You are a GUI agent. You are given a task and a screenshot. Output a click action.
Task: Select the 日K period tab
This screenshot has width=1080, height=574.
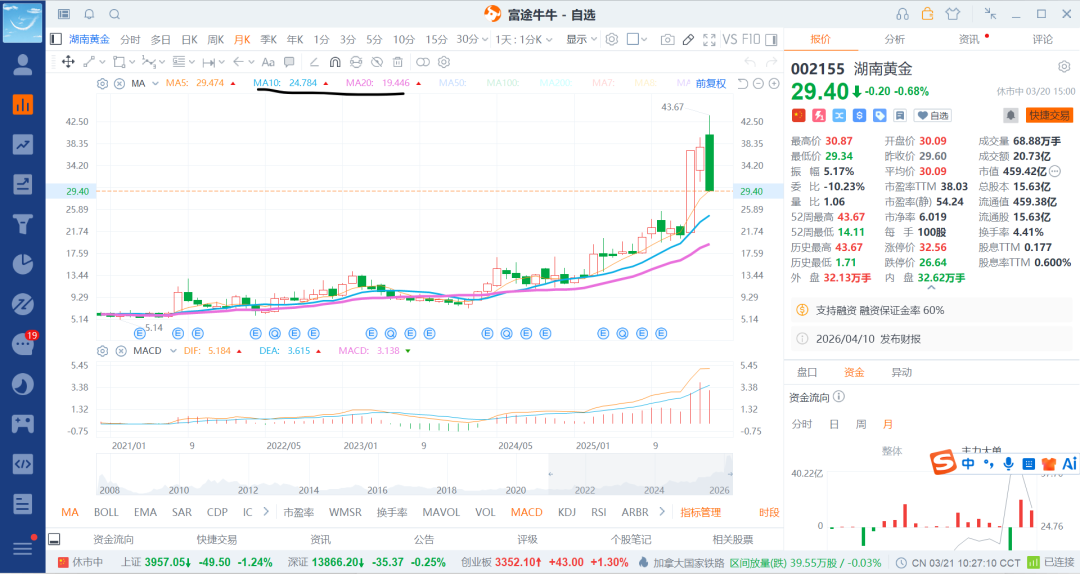coord(189,39)
